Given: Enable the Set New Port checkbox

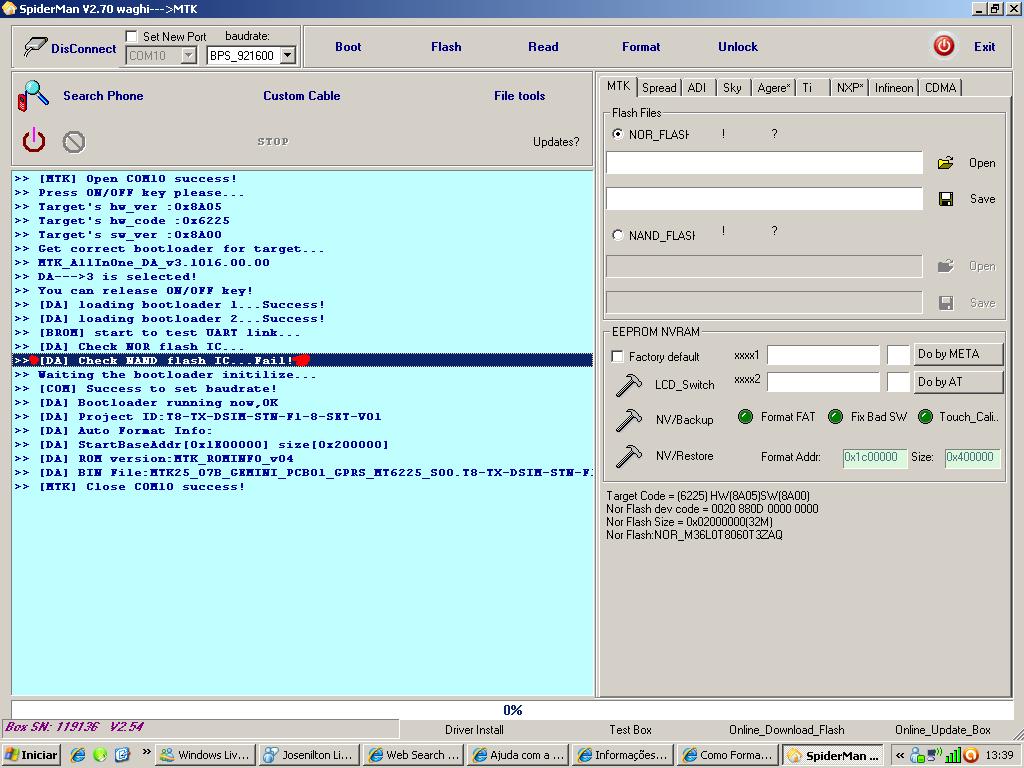Looking at the screenshot, I should [x=132, y=37].
